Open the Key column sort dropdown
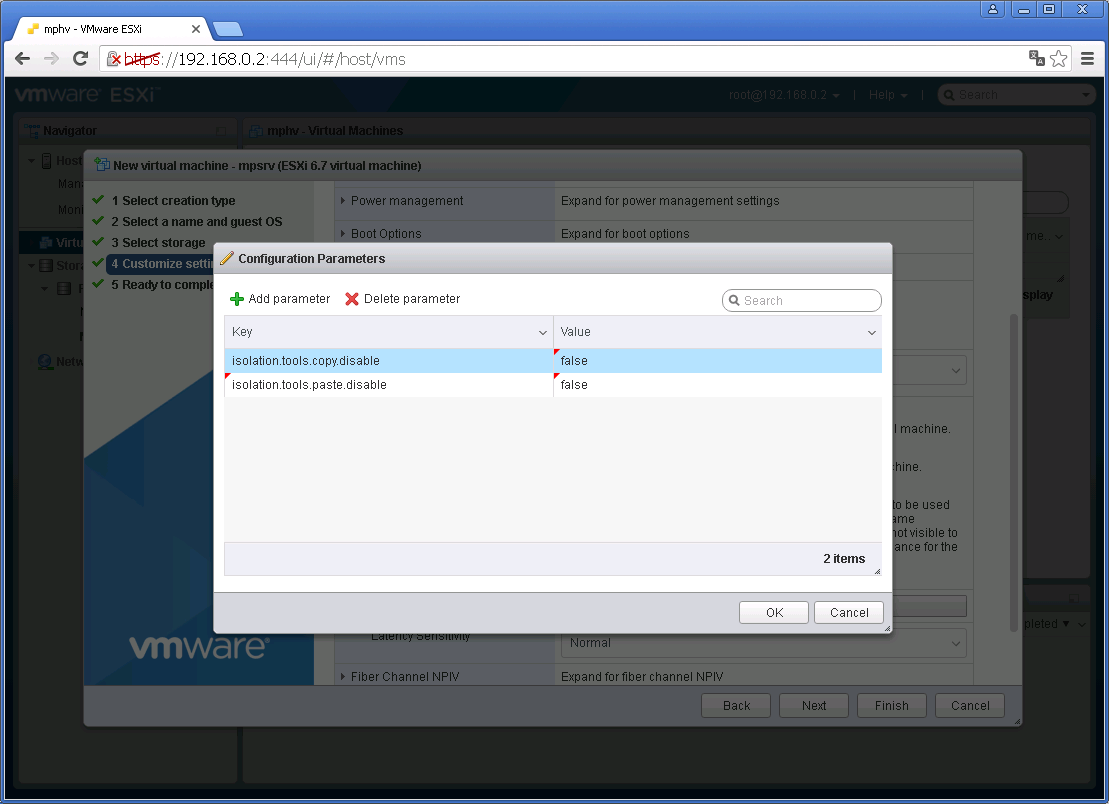Image resolution: width=1109 pixels, height=804 pixels. 542,332
